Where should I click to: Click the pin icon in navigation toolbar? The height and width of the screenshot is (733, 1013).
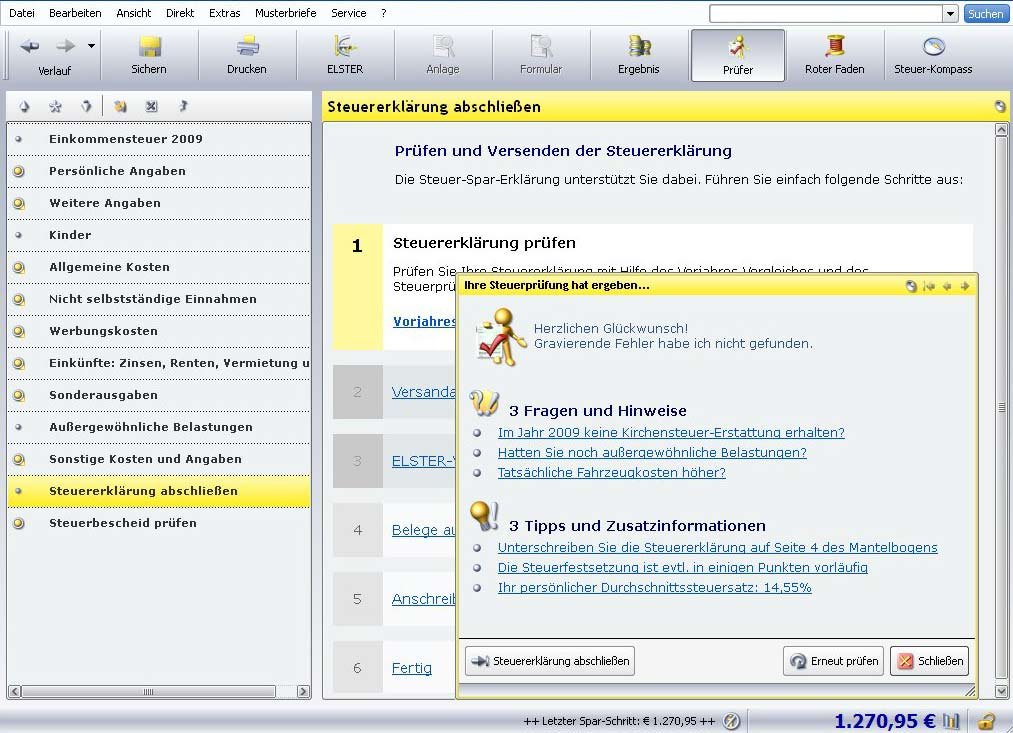(x=183, y=107)
